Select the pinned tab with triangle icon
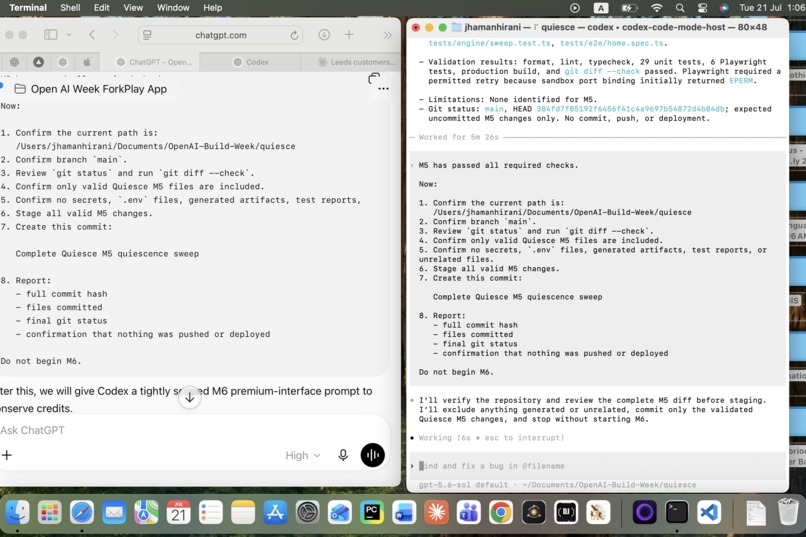This screenshot has height=537, width=806. 39,62
